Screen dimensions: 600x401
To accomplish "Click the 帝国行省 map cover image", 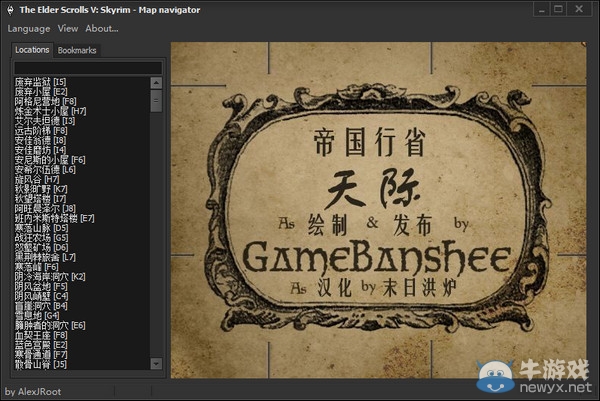I will coord(378,210).
